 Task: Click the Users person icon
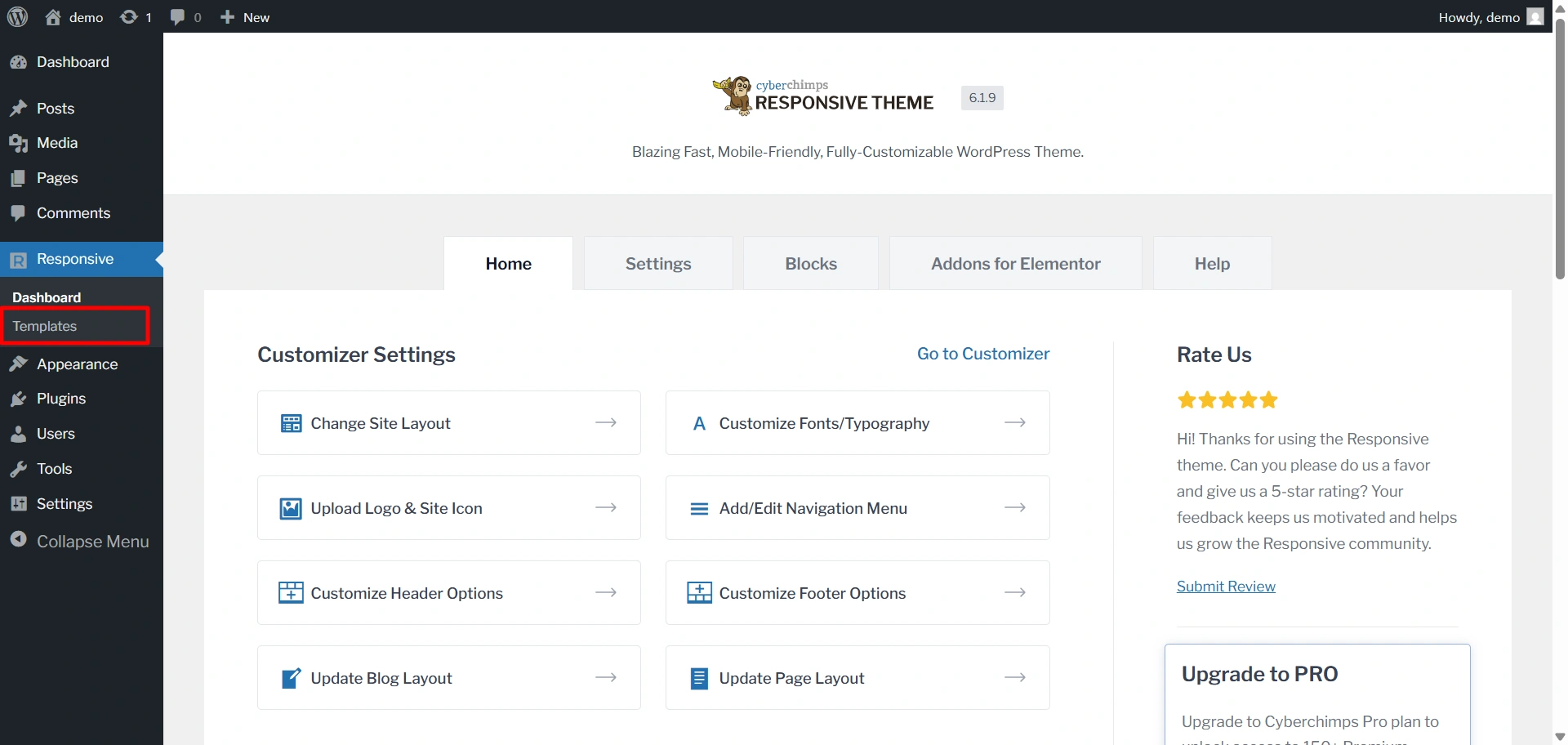click(19, 434)
